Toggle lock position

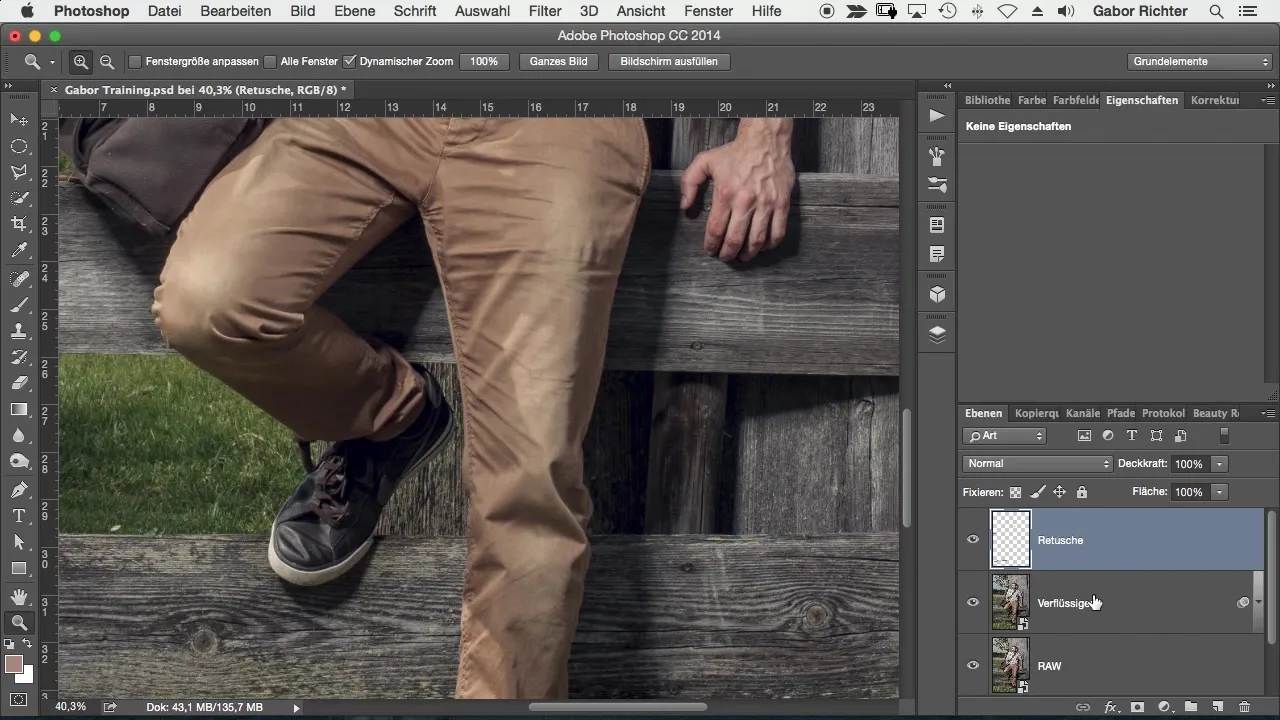pyautogui.click(x=1059, y=492)
